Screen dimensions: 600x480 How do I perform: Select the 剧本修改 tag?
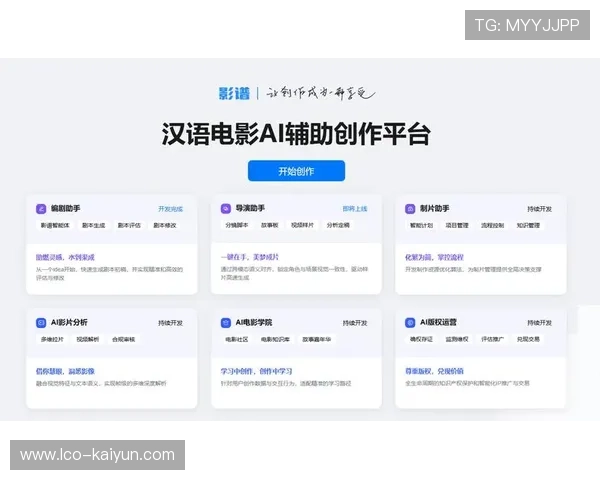165,225
